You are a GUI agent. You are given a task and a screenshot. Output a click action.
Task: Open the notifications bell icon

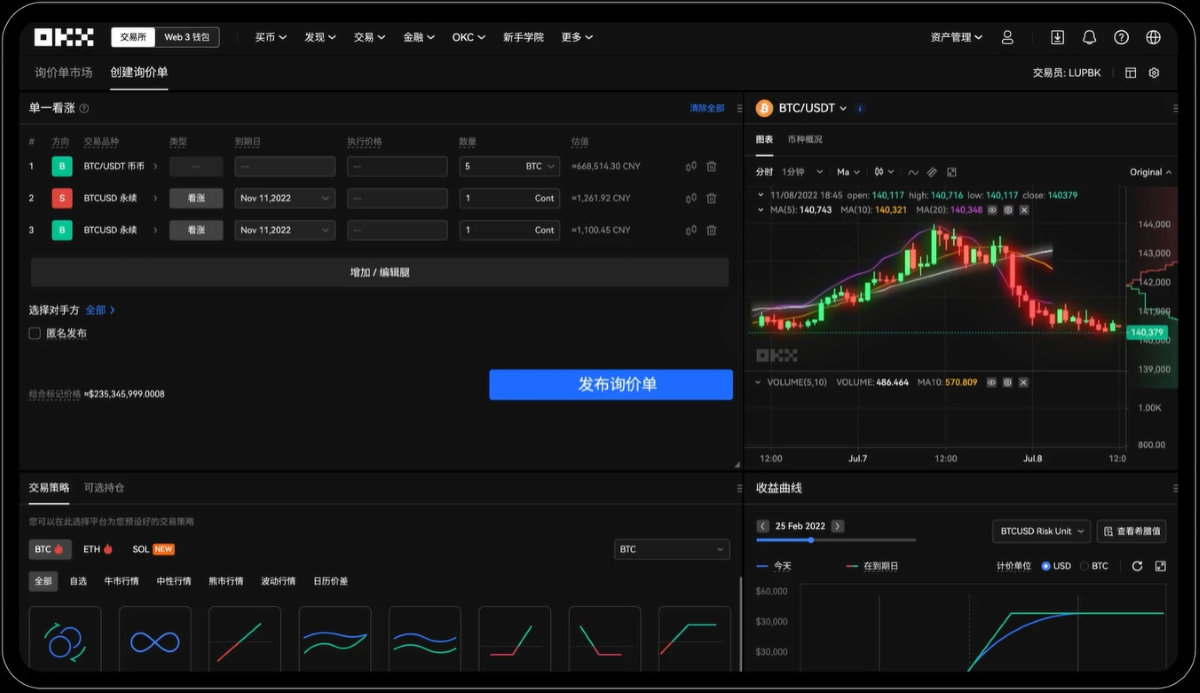[1089, 37]
